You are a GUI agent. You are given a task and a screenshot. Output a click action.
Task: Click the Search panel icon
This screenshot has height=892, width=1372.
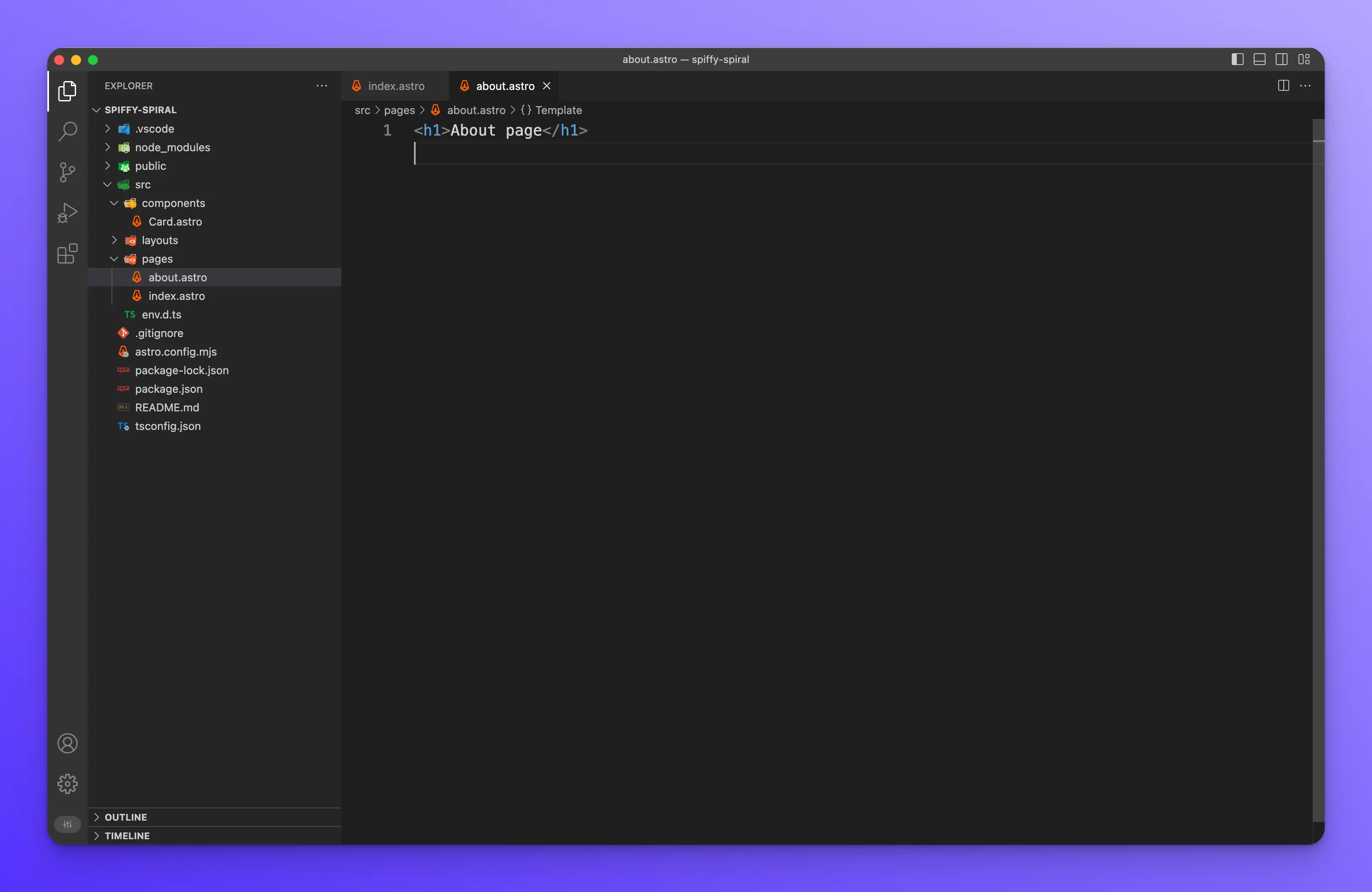(67, 131)
